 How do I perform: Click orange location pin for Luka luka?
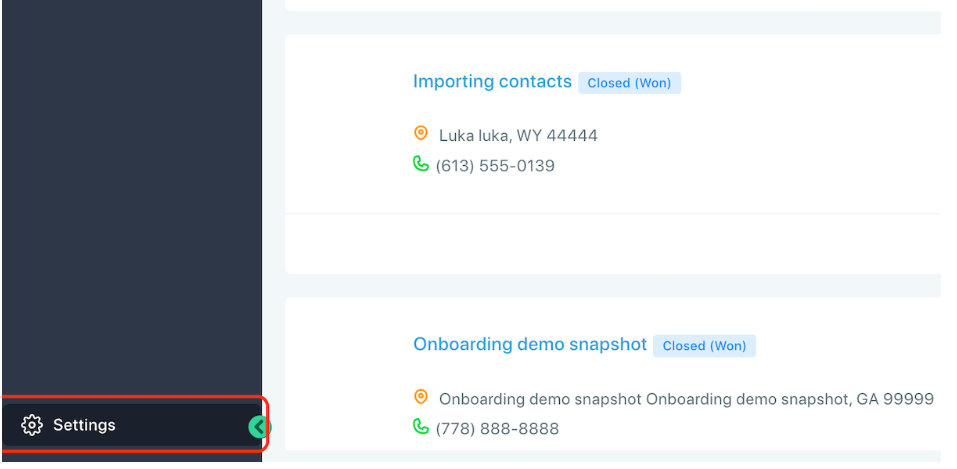(x=421, y=133)
